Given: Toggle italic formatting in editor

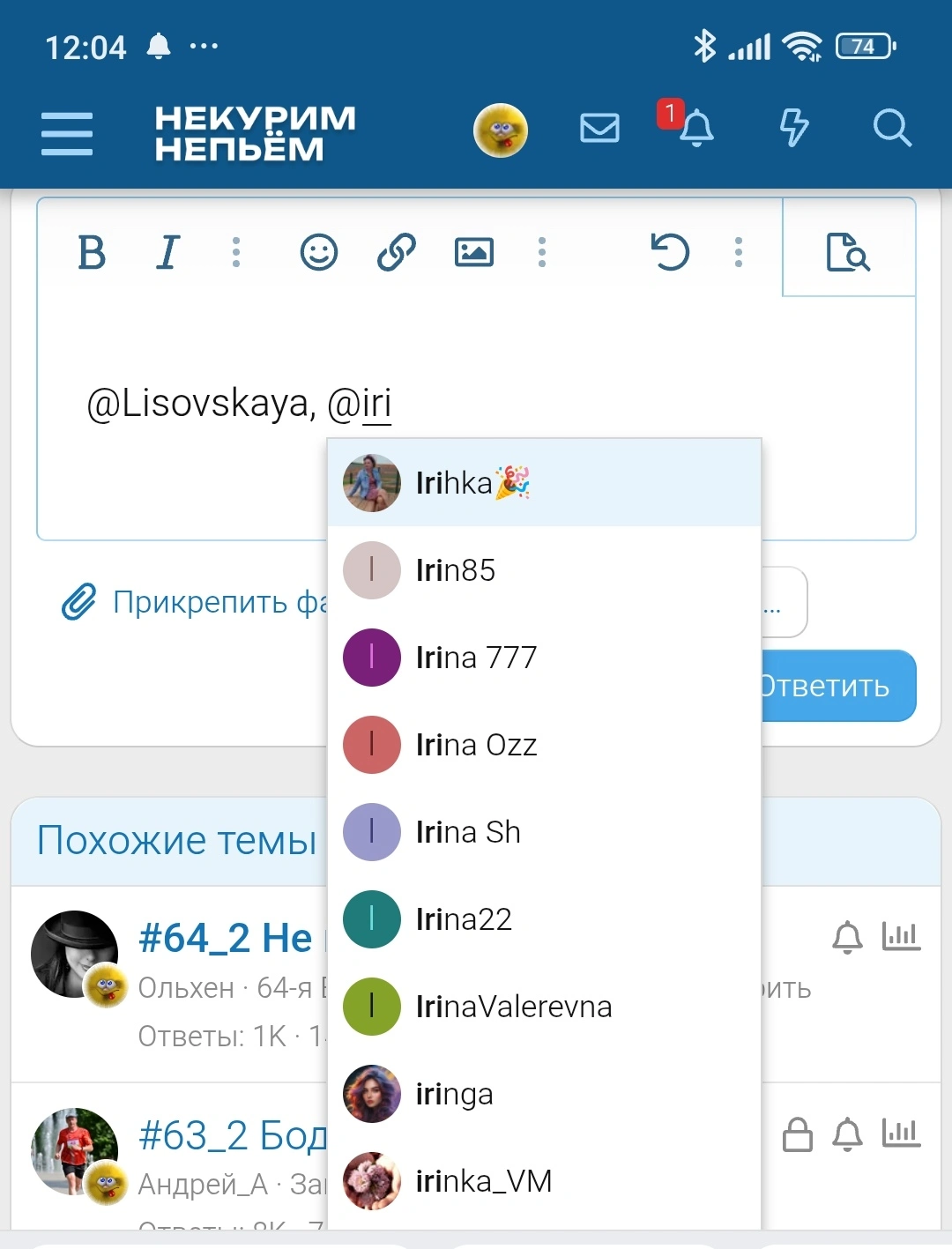Looking at the screenshot, I should tap(167, 253).
